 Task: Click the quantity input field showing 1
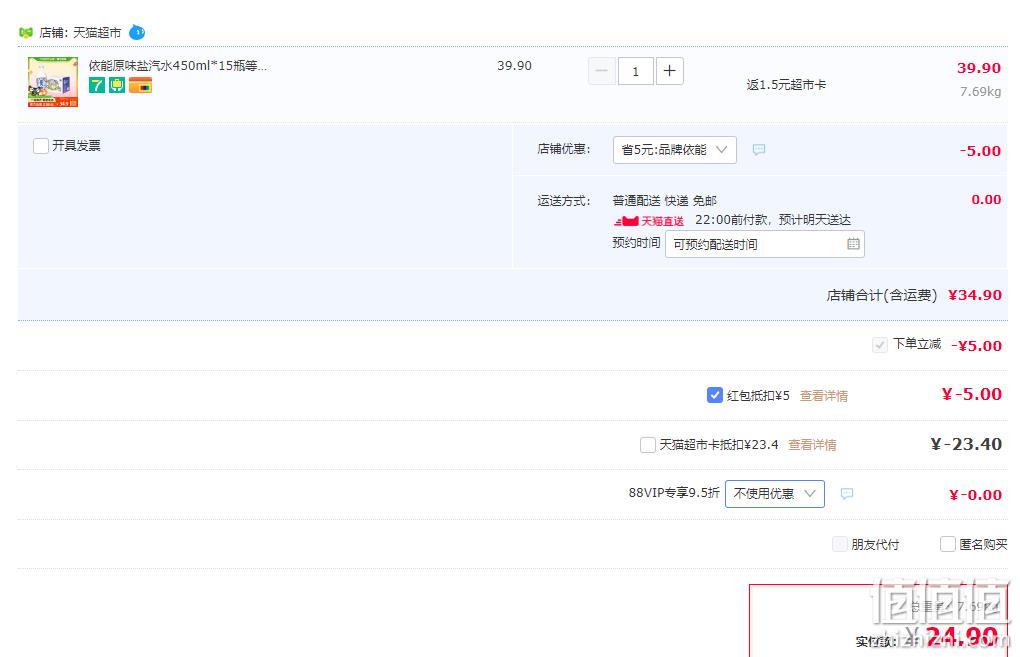click(636, 71)
